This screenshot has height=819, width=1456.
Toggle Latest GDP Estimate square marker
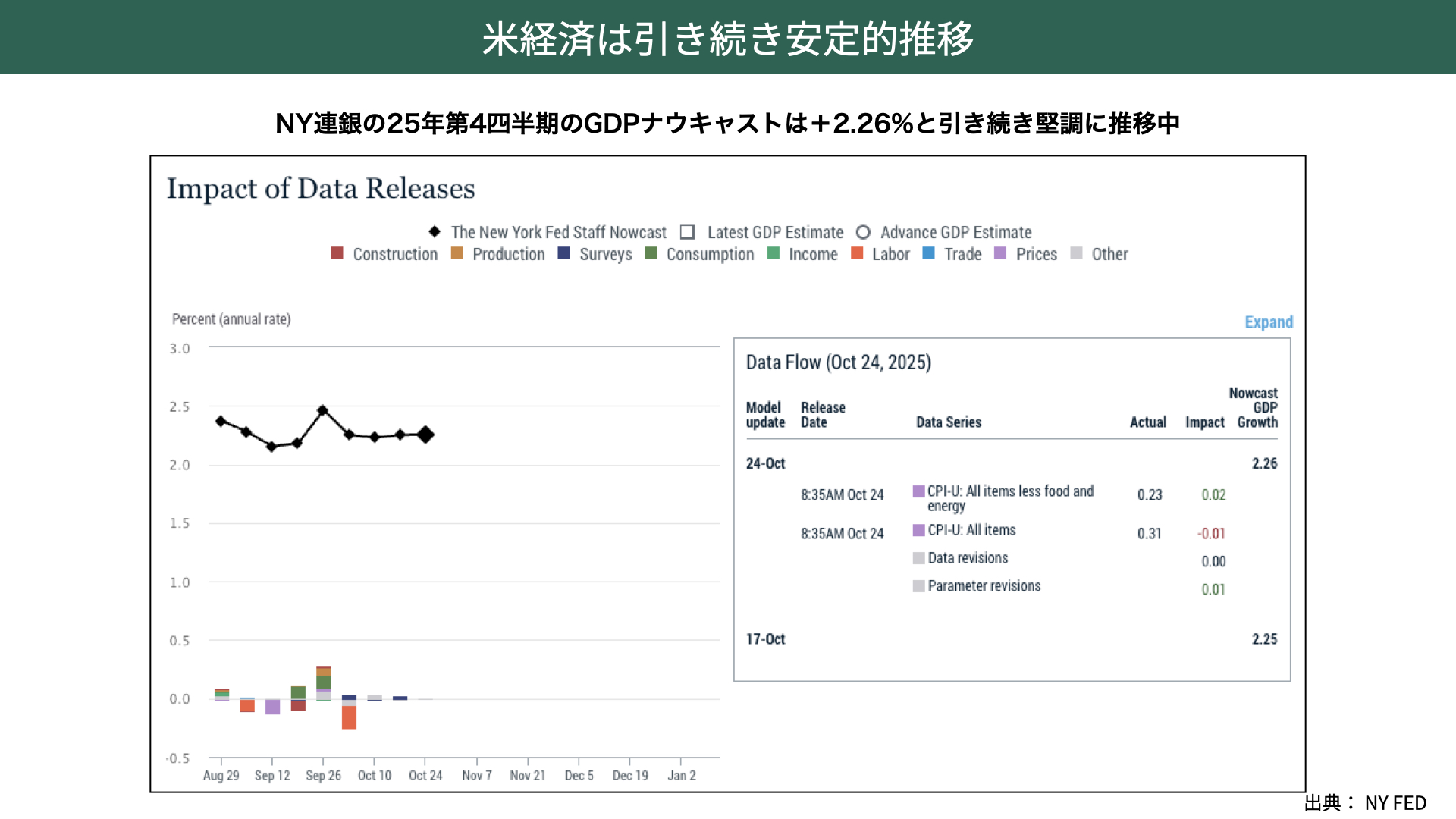(687, 232)
